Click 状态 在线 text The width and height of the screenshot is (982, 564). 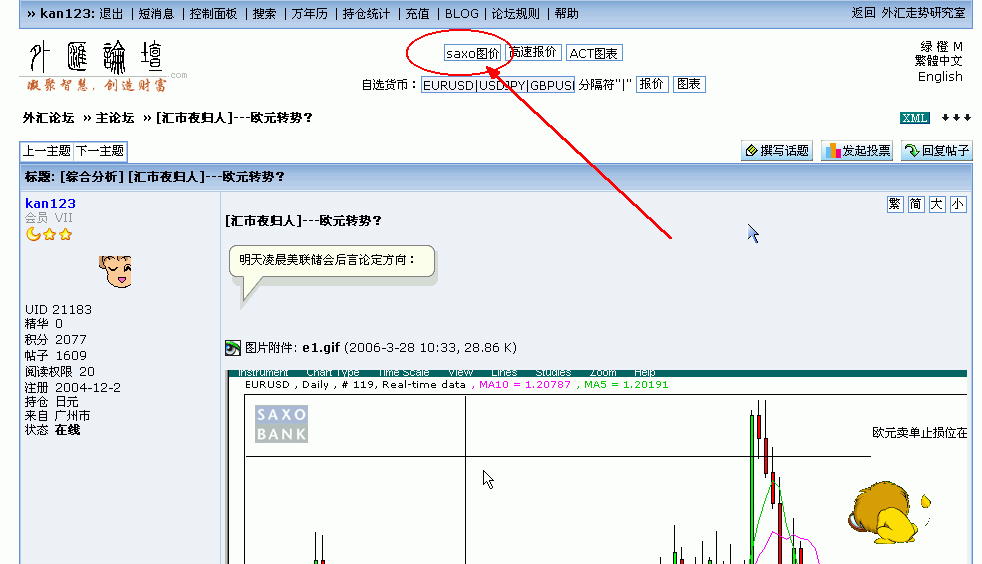pyautogui.click(x=53, y=430)
